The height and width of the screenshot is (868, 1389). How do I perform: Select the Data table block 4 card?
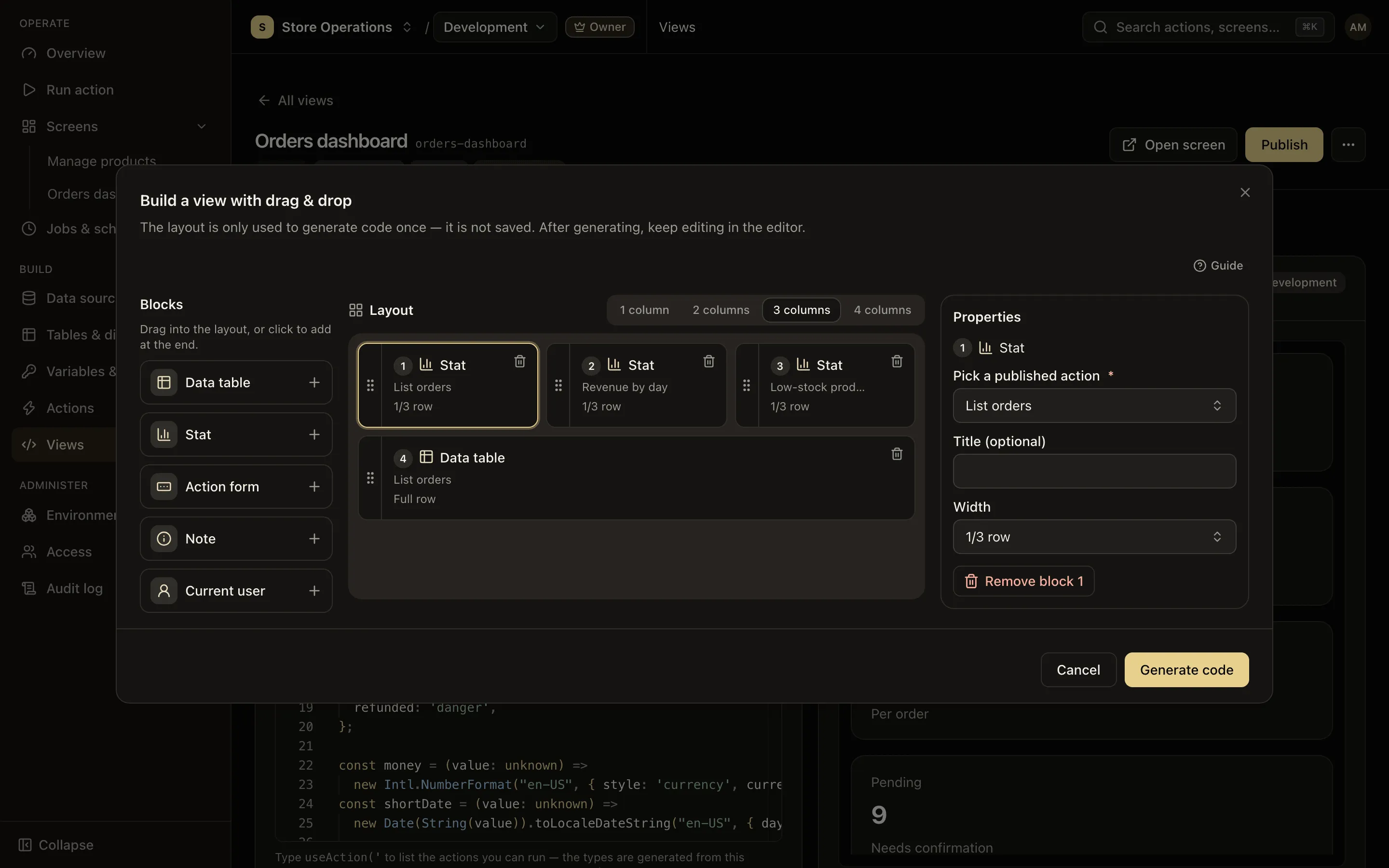tap(636, 478)
